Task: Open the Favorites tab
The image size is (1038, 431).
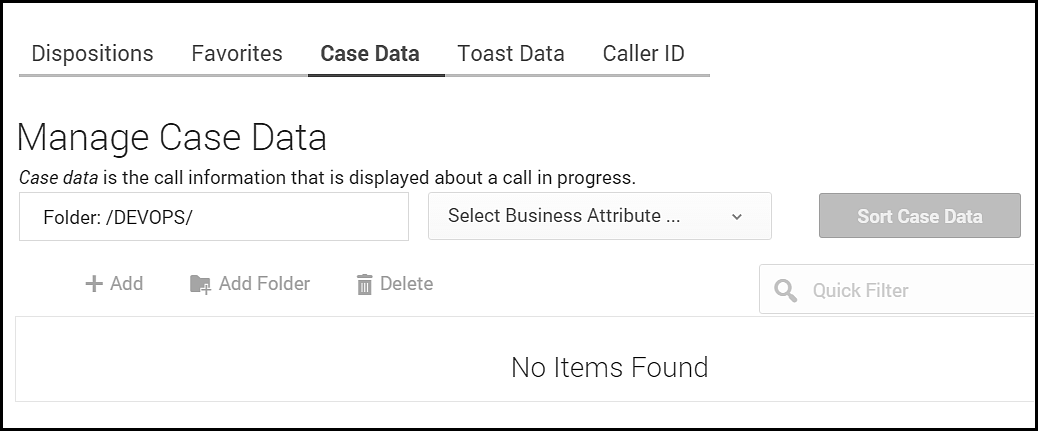Action: (237, 54)
